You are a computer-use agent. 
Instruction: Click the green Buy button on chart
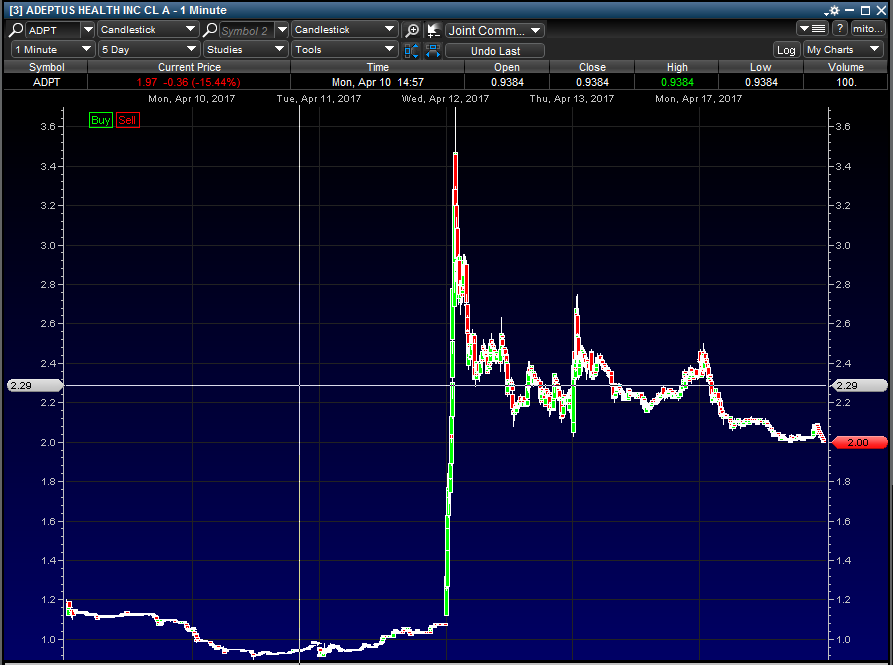click(101, 120)
